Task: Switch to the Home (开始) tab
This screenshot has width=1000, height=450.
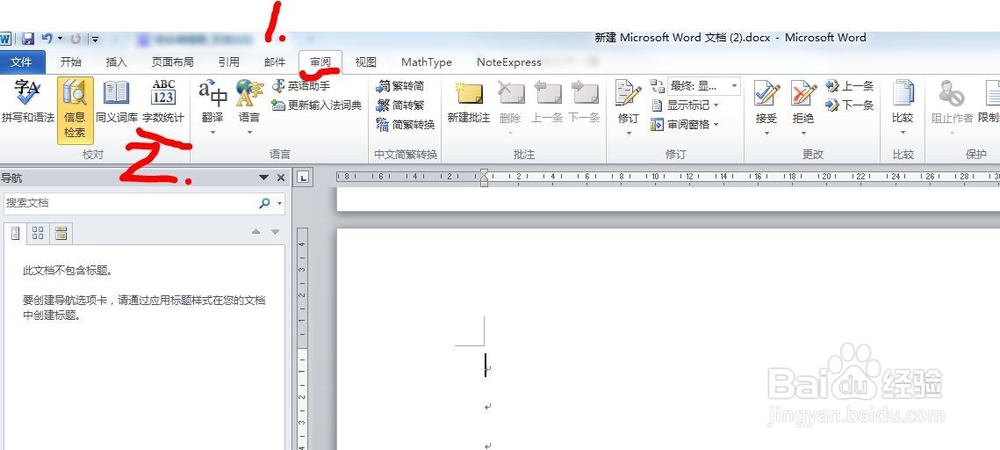Action: pyautogui.click(x=71, y=62)
